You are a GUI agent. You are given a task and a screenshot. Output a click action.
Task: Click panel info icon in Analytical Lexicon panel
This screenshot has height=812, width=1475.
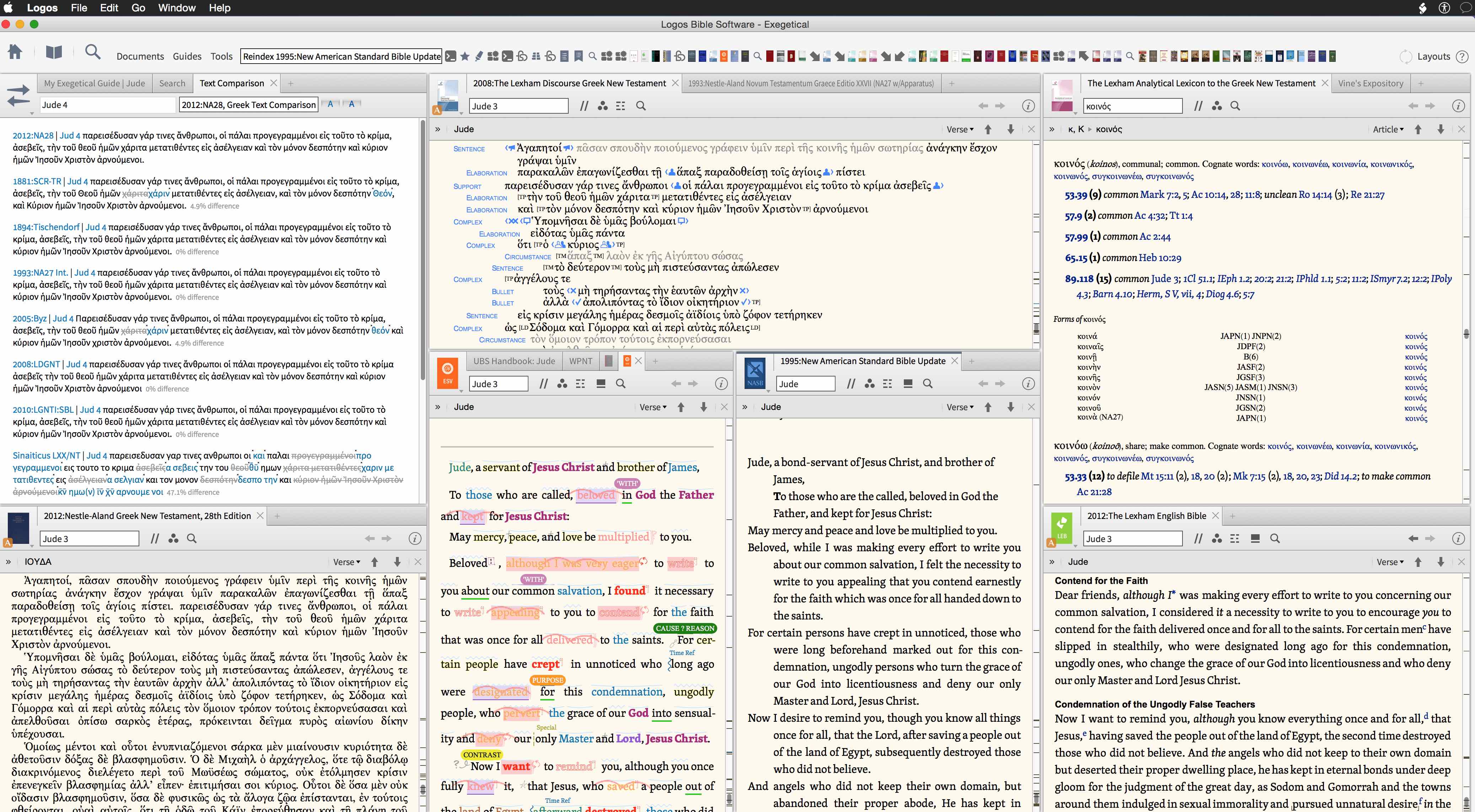coord(1458,106)
